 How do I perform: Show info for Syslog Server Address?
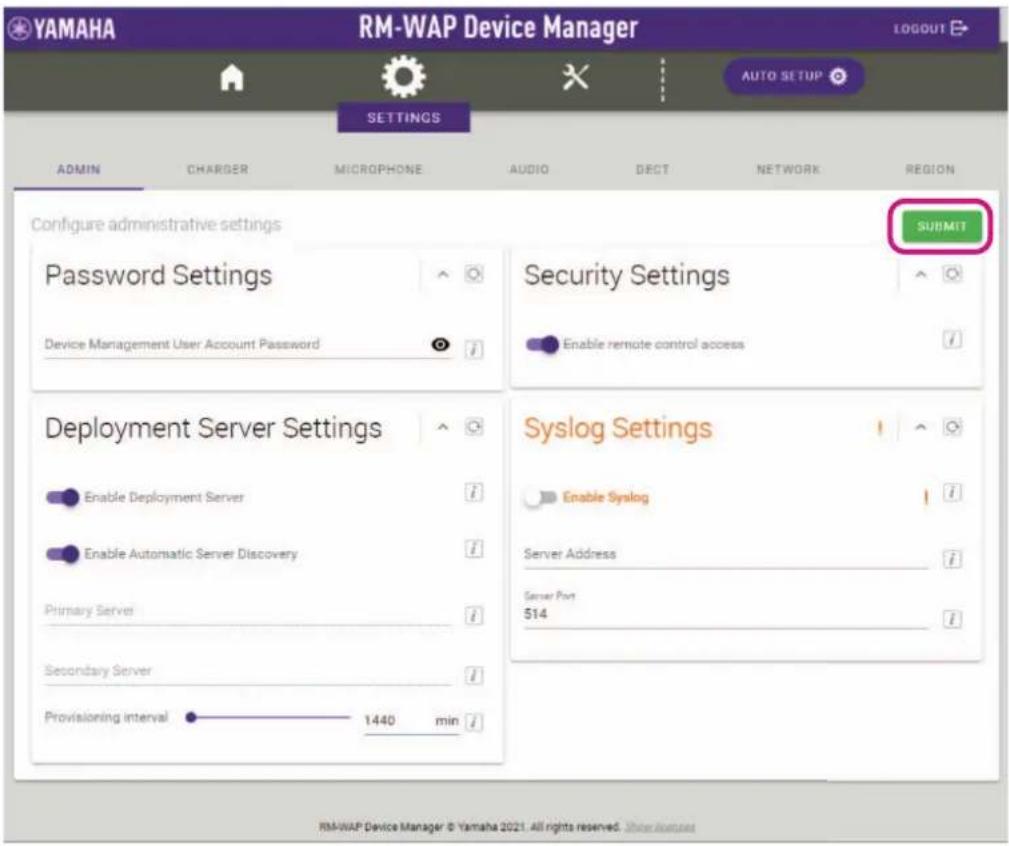(x=952, y=559)
